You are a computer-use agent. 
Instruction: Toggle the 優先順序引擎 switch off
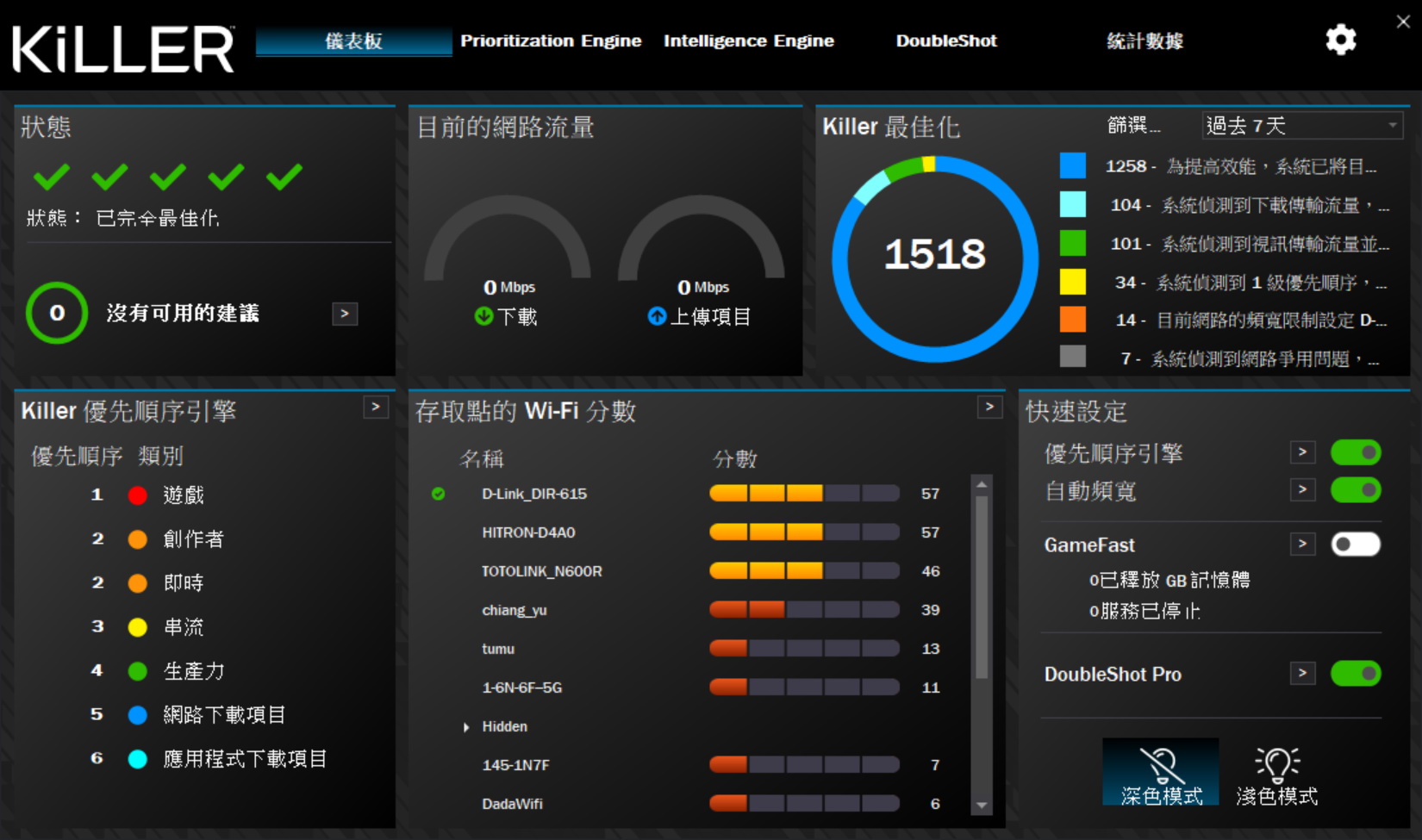[1356, 452]
